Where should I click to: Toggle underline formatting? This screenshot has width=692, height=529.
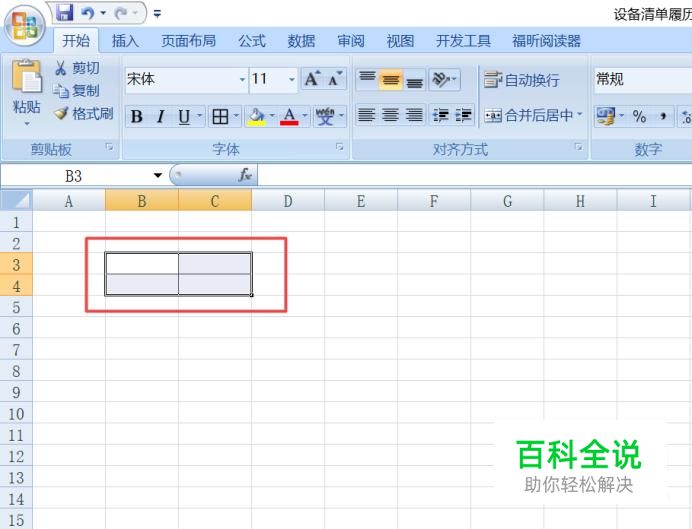point(184,116)
